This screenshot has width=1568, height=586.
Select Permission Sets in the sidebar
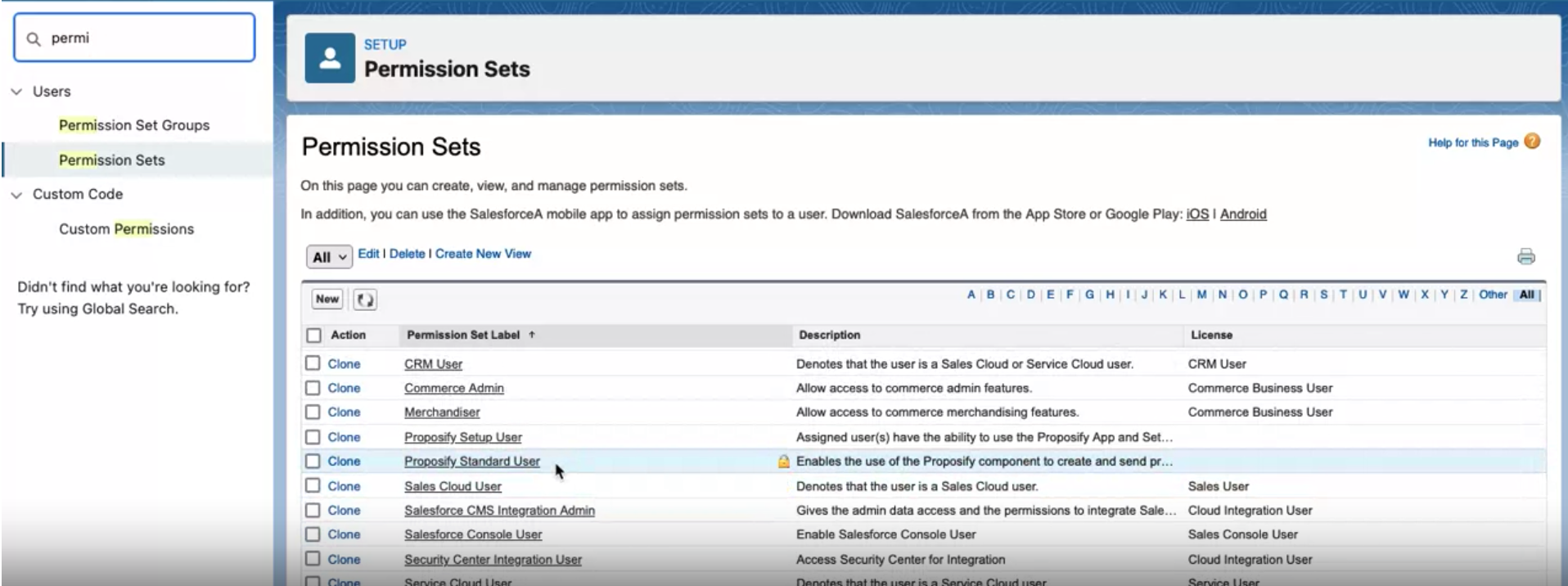pyautogui.click(x=112, y=160)
